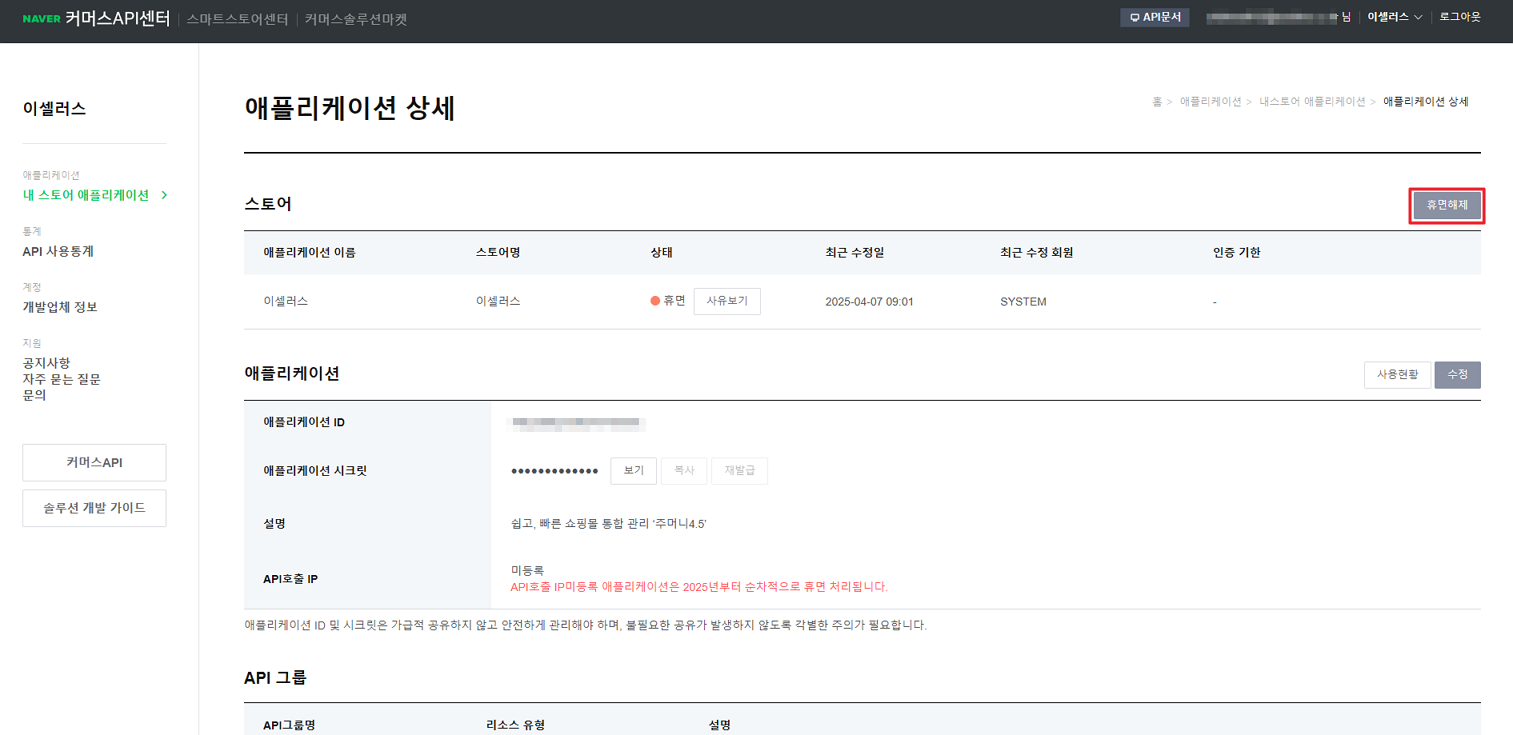Viewport: 1513px width, 735px height.
Task: Reveal the secret with 보기 button
Action: point(633,471)
